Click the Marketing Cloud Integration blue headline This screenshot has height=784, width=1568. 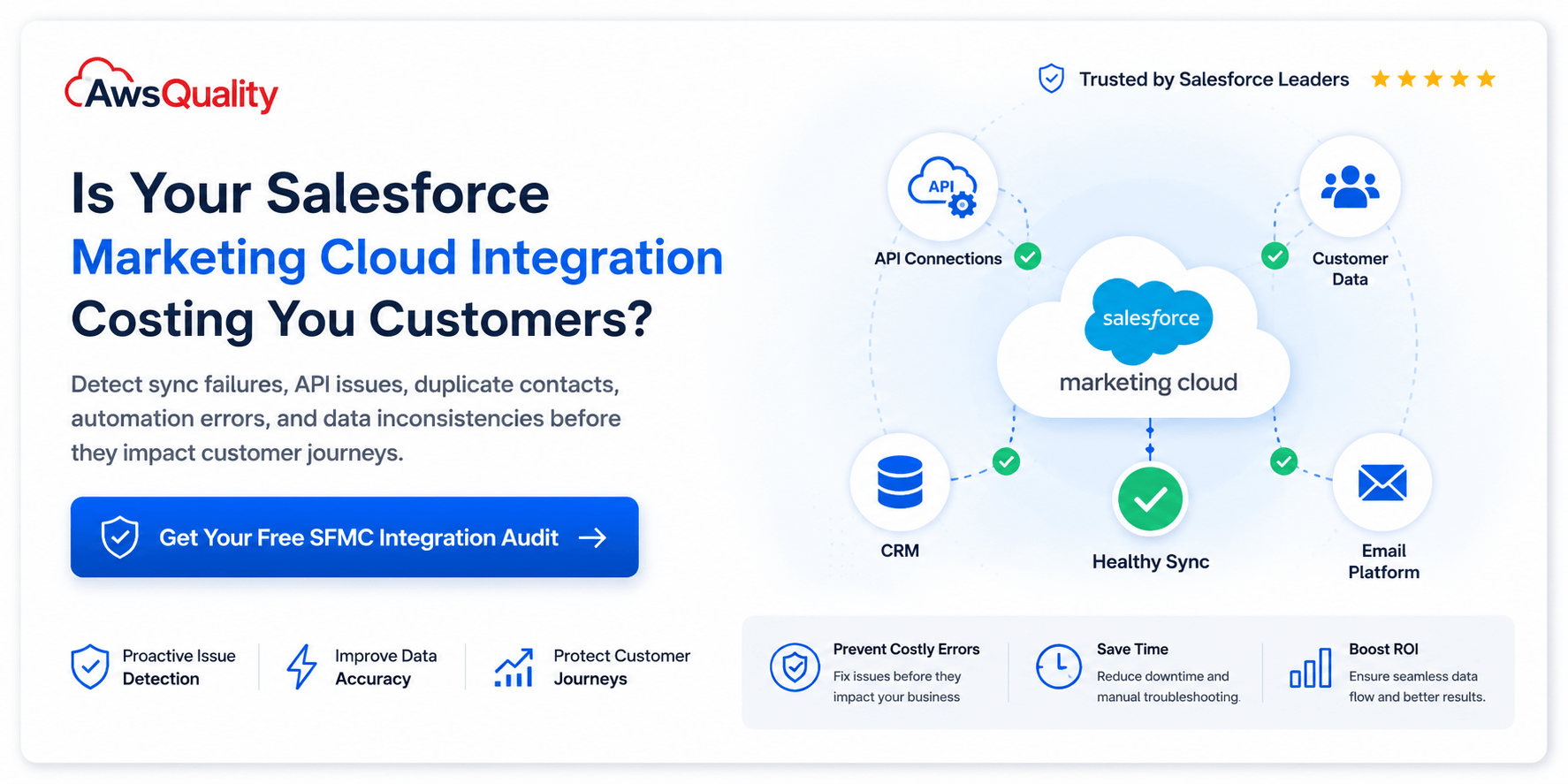(x=397, y=258)
